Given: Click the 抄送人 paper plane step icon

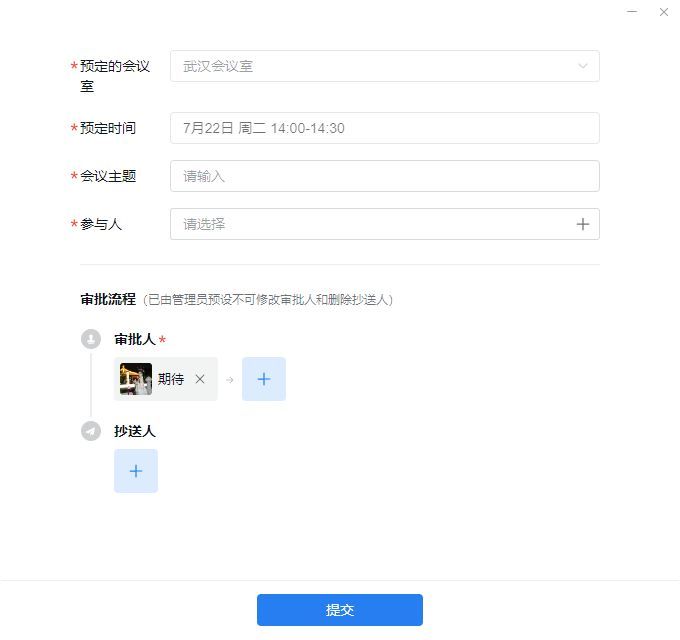Looking at the screenshot, I should point(91,431).
